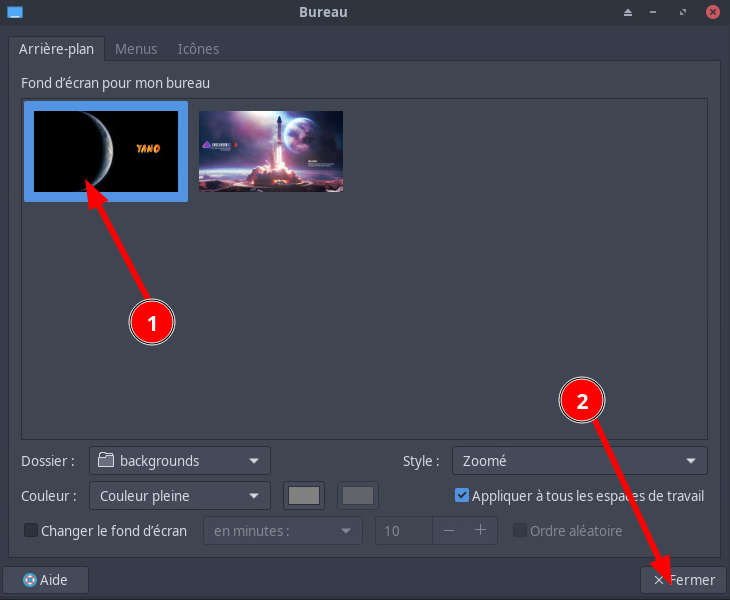Click the lifebuoy Aide help icon
This screenshot has height=600, width=730.
[29, 580]
